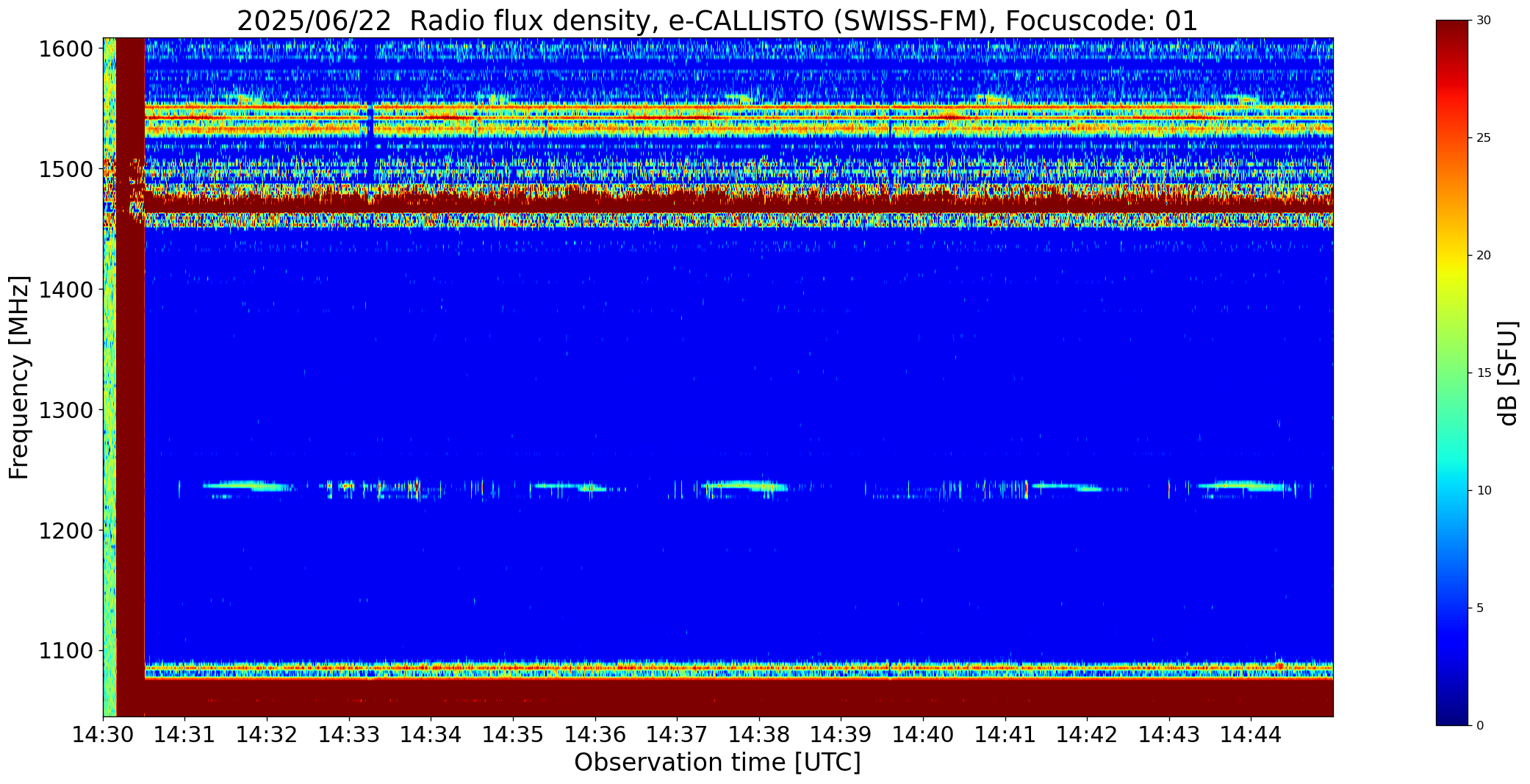Click the 1100 frequency tick label
This screenshot has height=784, width=1530.
pyautogui.click(x=65, y=651)
